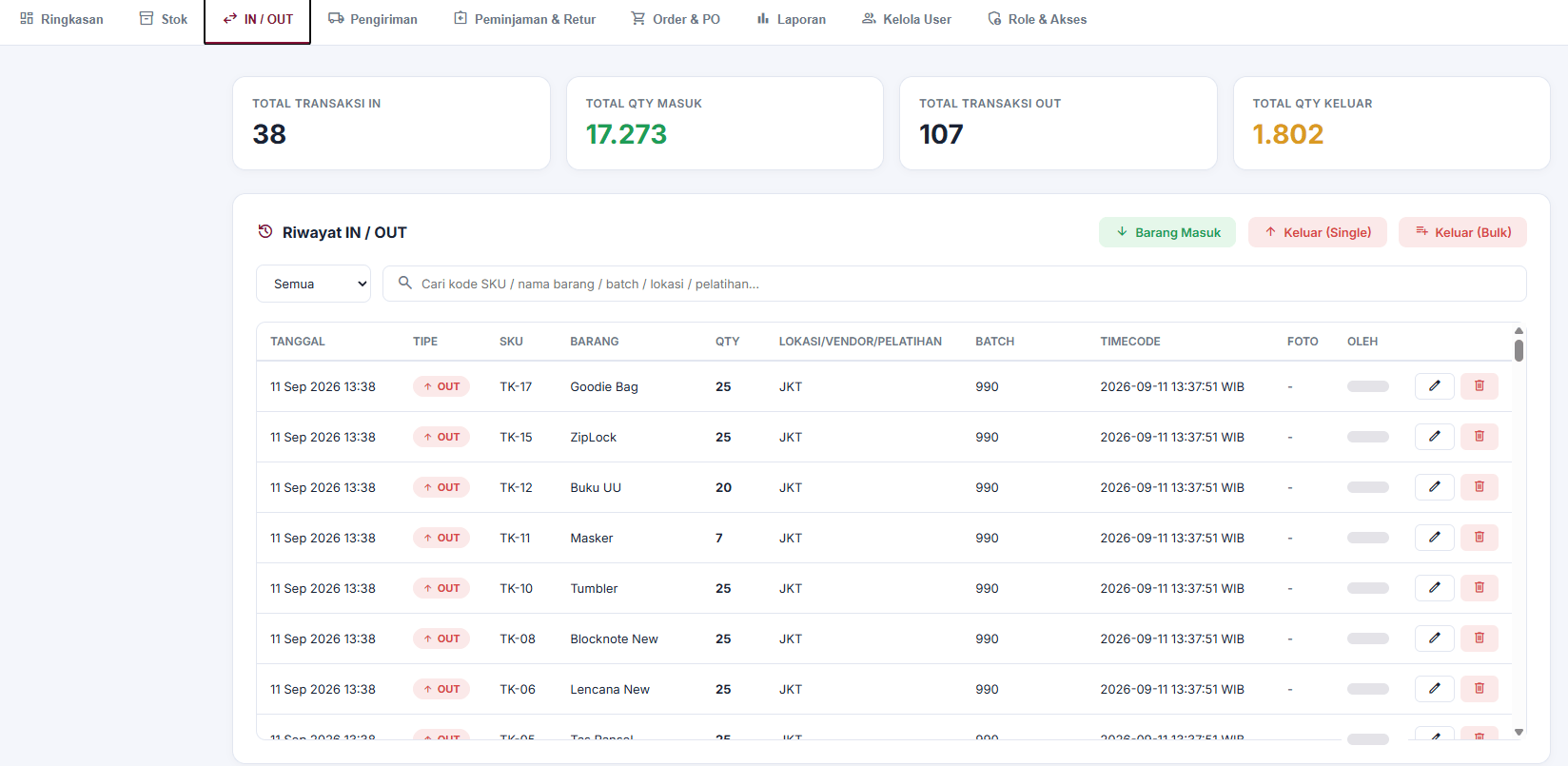This screenshot has height=766, width=1568.
Task: Delete the Blocknote New entry
Action: point(1479,638)
